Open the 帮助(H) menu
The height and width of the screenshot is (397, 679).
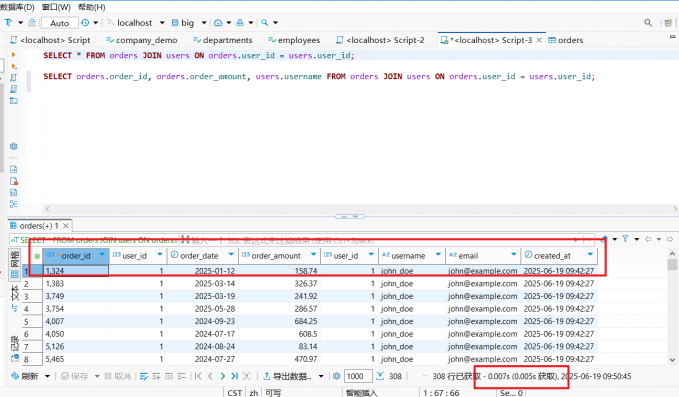coord(91,7)
